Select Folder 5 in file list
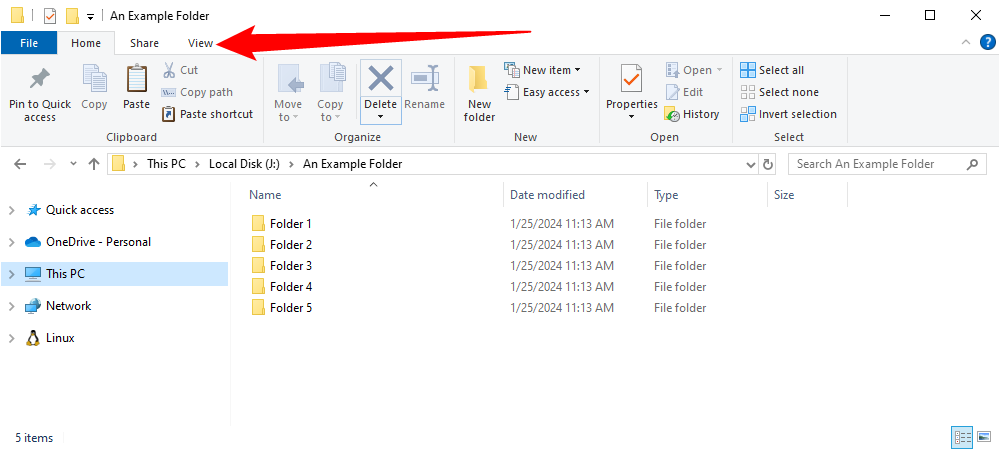The height and width of the screenshot is (450, 1000). tap(281, 308)
